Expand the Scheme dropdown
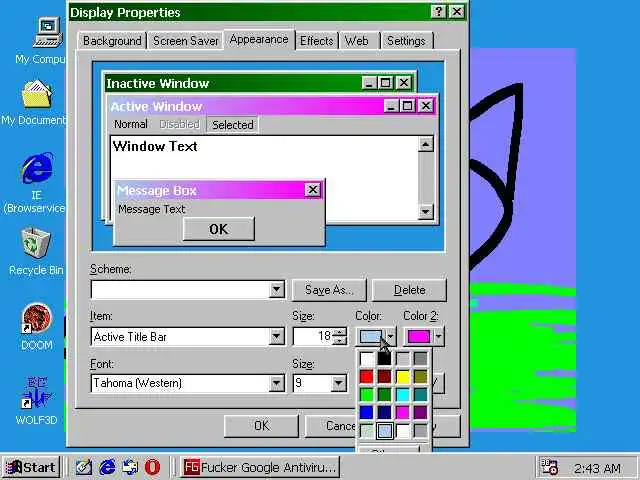 (277, 289)
